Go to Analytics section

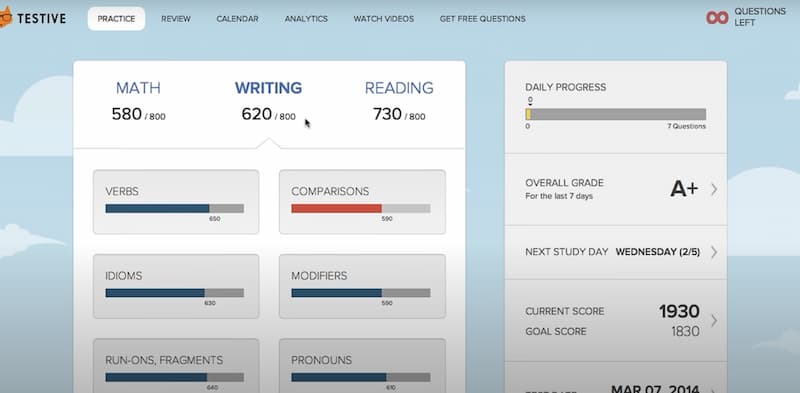pos(306,19)
